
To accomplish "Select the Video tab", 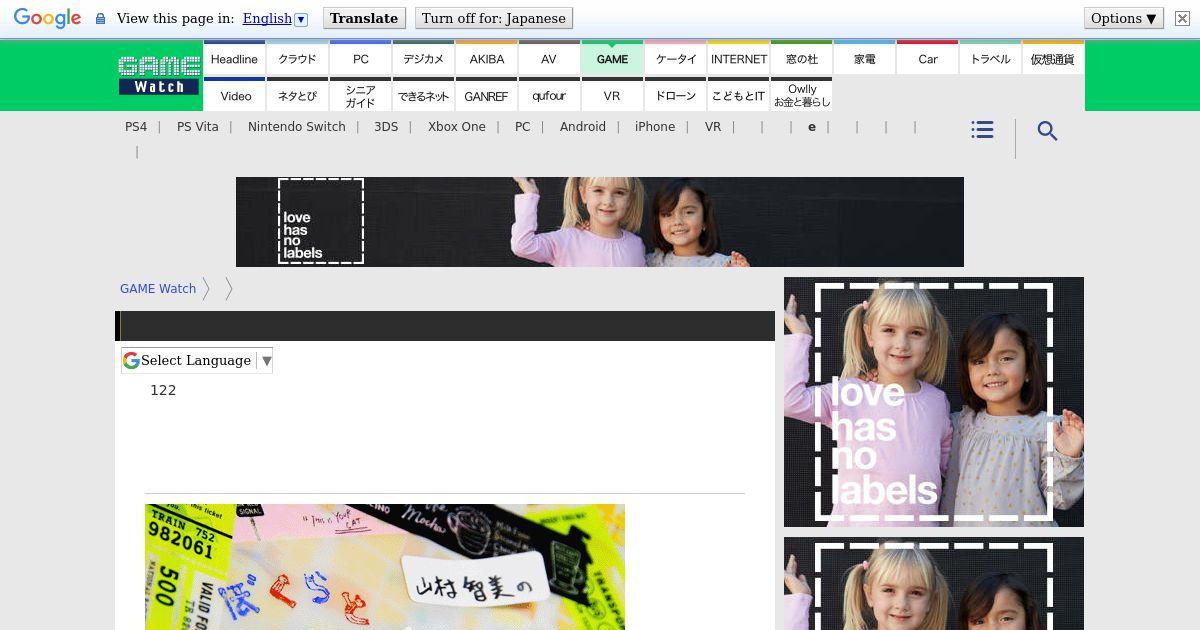I will tap(234, 95).
